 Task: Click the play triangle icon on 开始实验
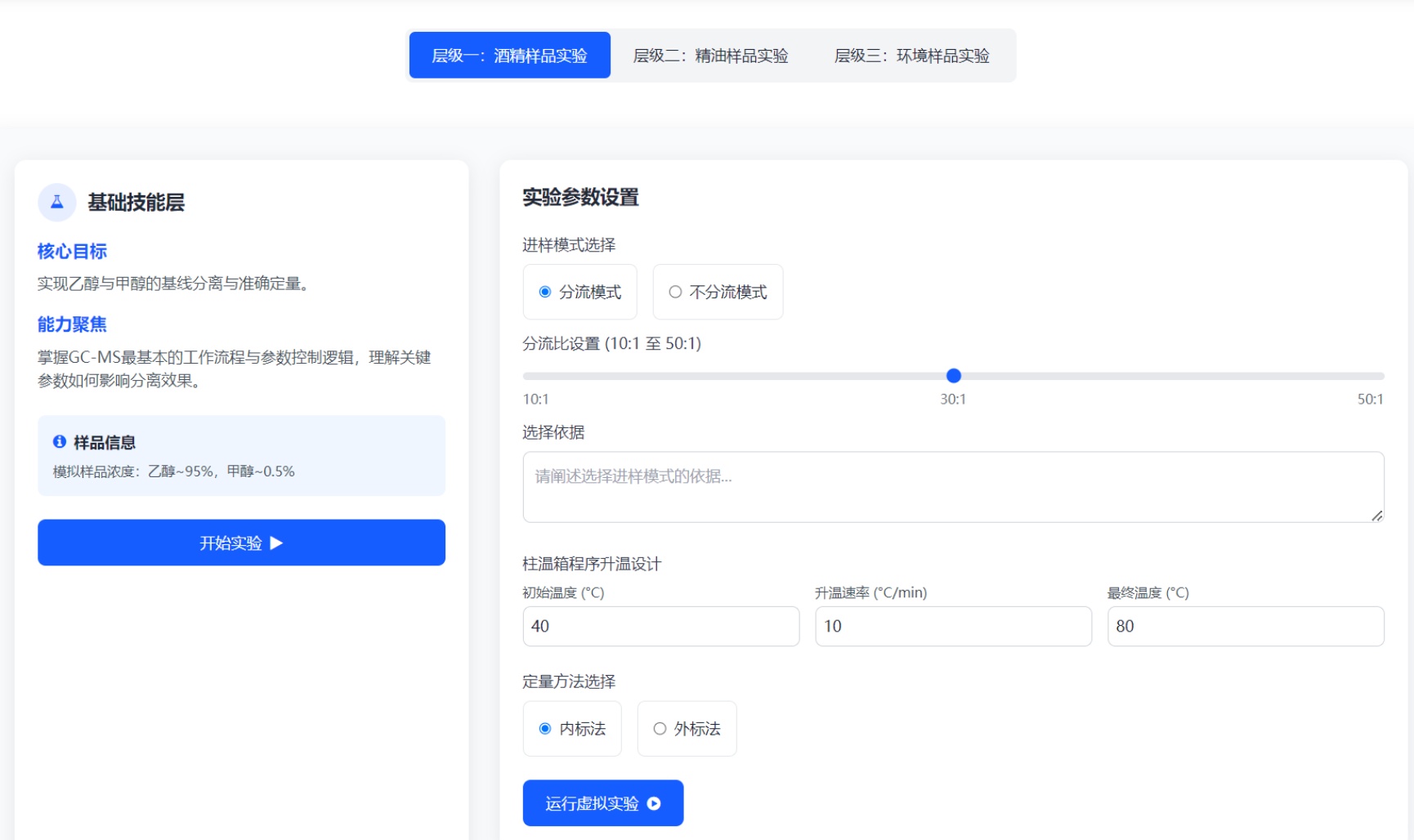coord(276,543)
